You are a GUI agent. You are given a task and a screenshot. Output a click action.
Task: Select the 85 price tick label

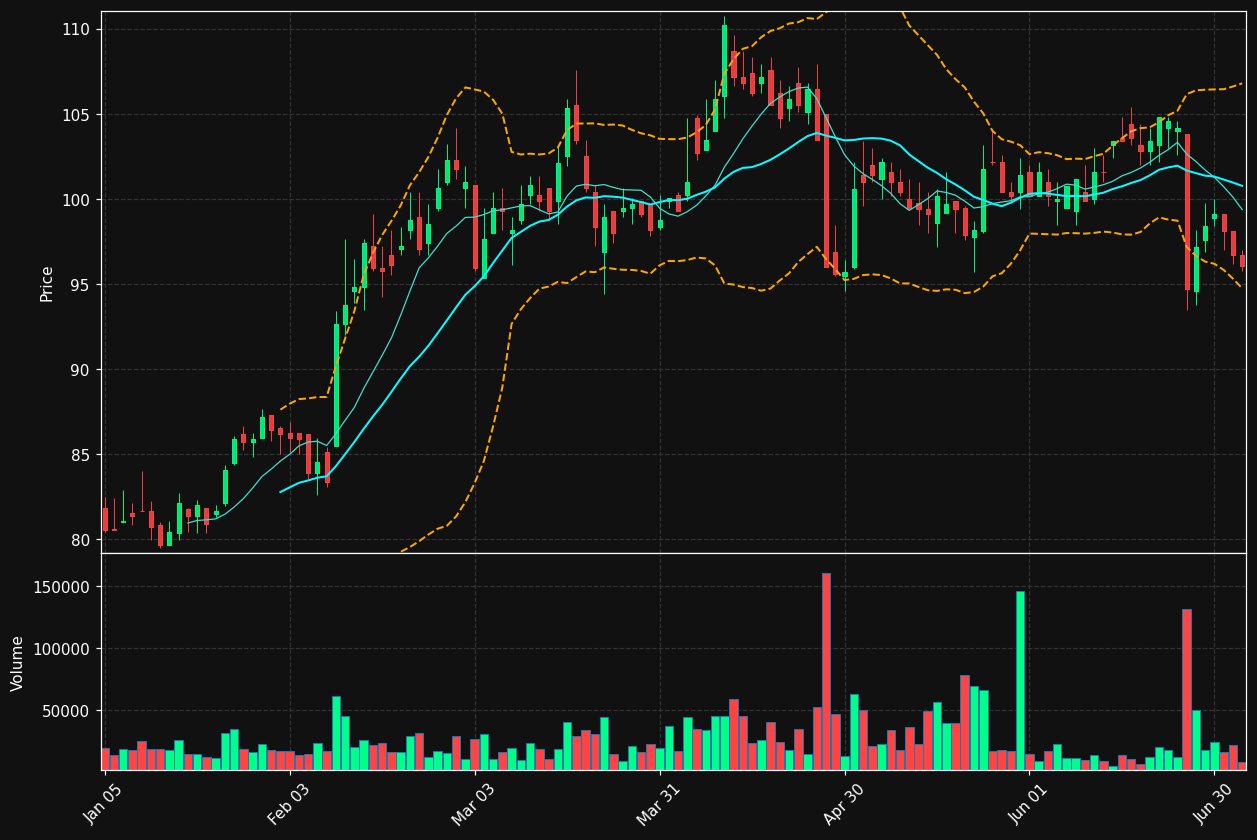click(79, 455)
